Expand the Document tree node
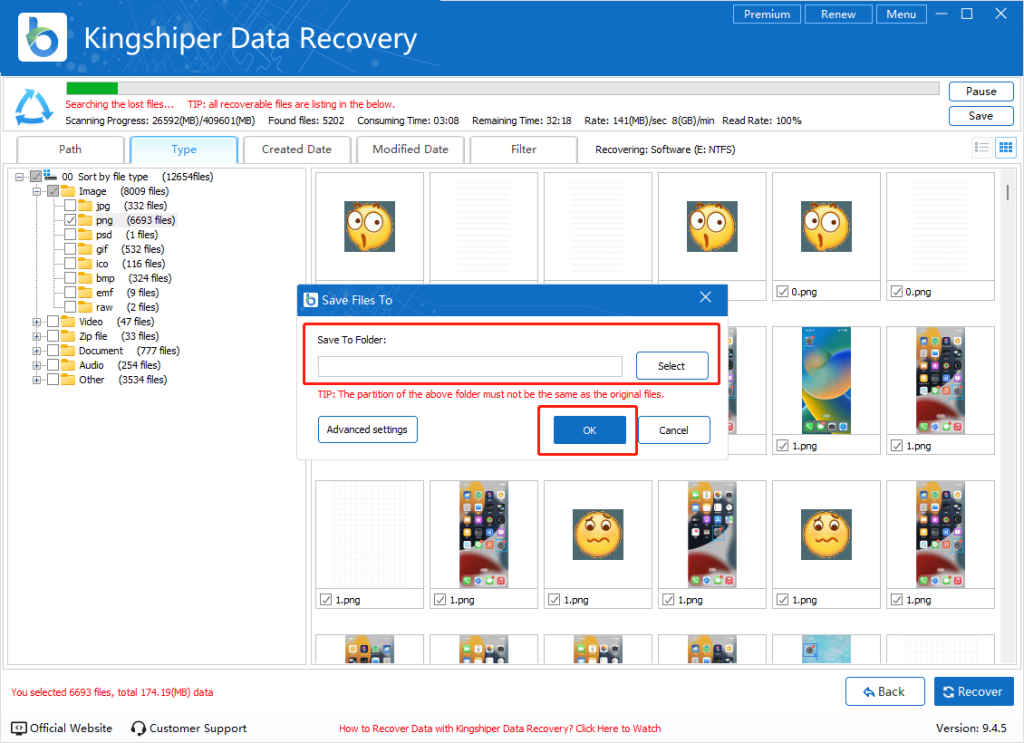Screen dimensions: 1024x743 coord(37,351)
